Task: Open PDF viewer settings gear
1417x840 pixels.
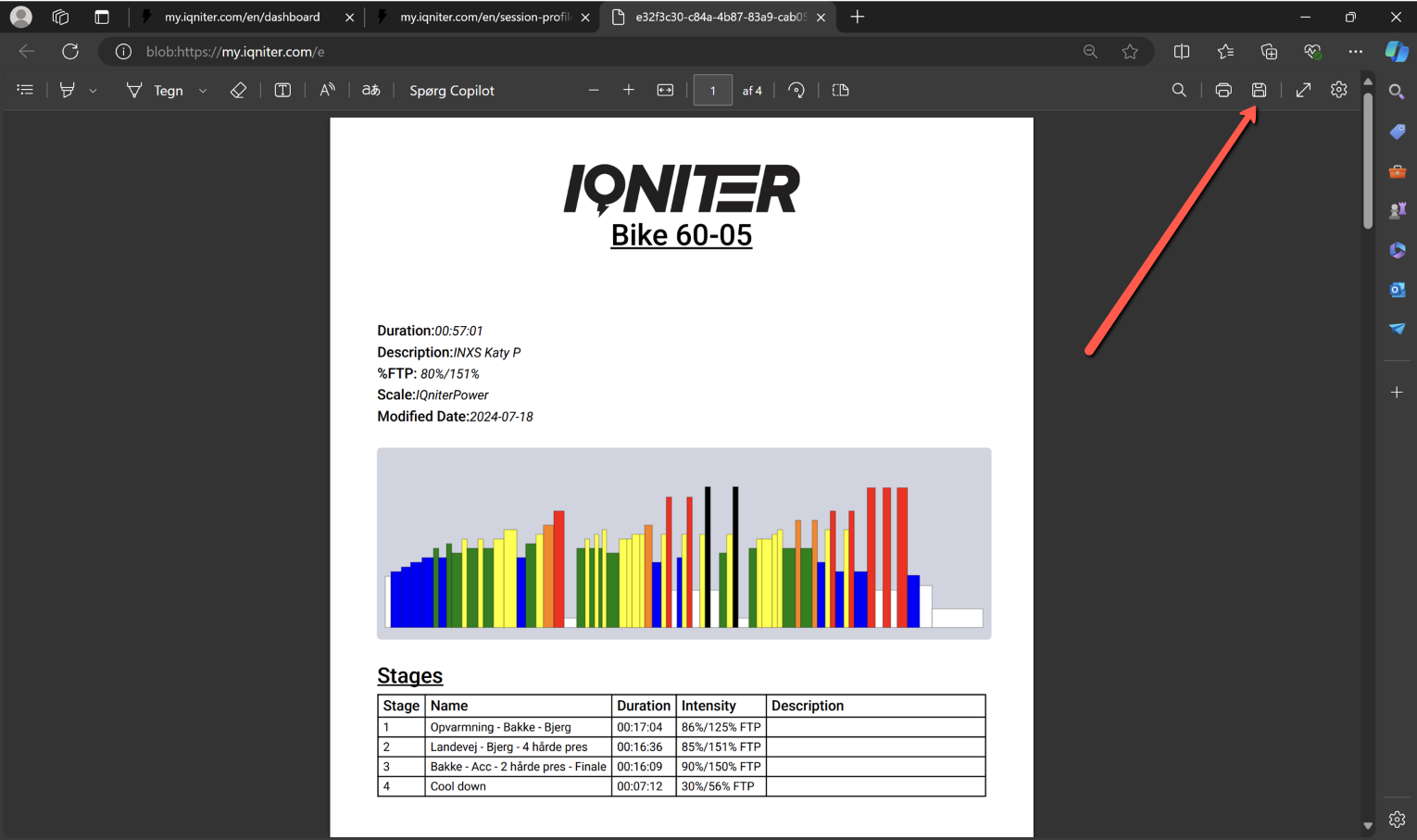Action: coord(1338,90)
